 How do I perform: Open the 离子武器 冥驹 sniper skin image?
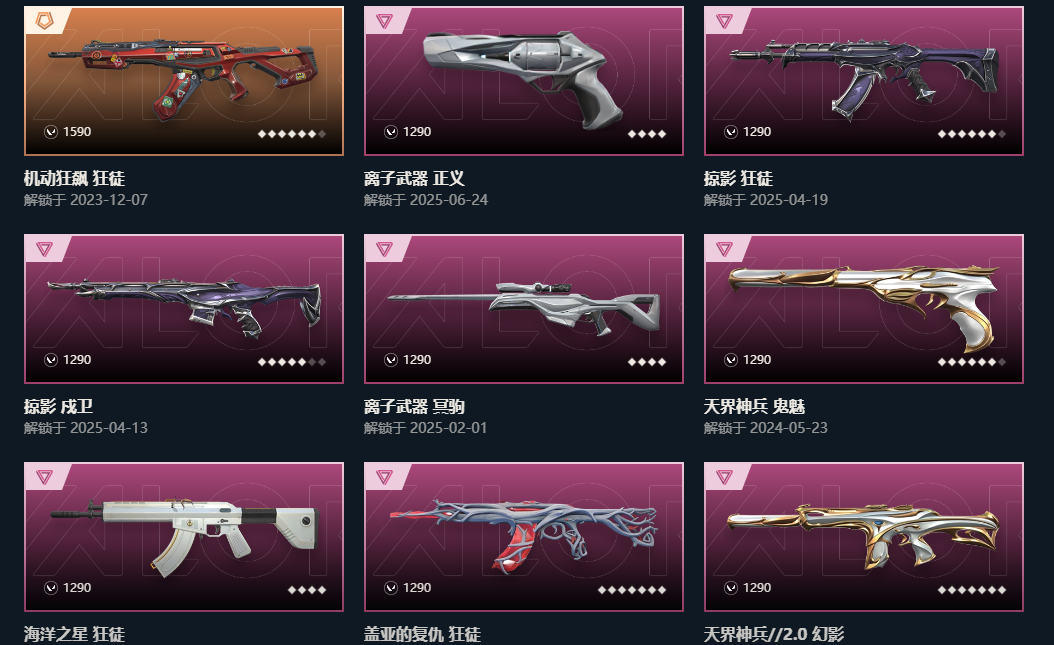pyautogui.click(x=524, y=308)
